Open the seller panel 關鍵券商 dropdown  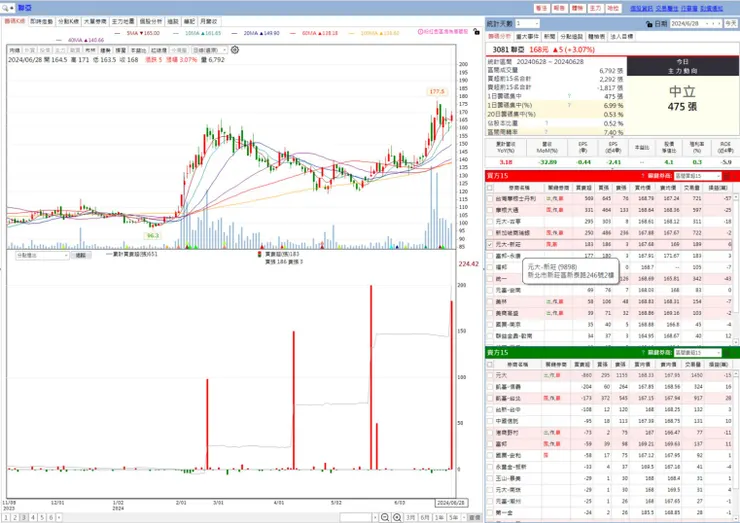pyautogui.click(x=698, y=353)
